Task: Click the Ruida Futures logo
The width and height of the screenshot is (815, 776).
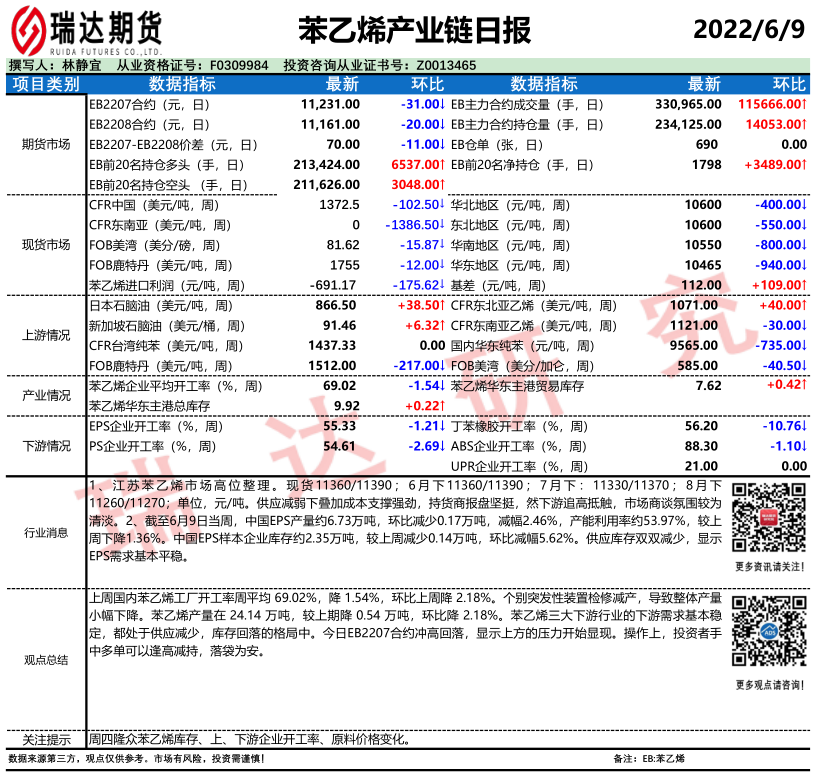Action: pyautogui.click(x=86, y=29)
